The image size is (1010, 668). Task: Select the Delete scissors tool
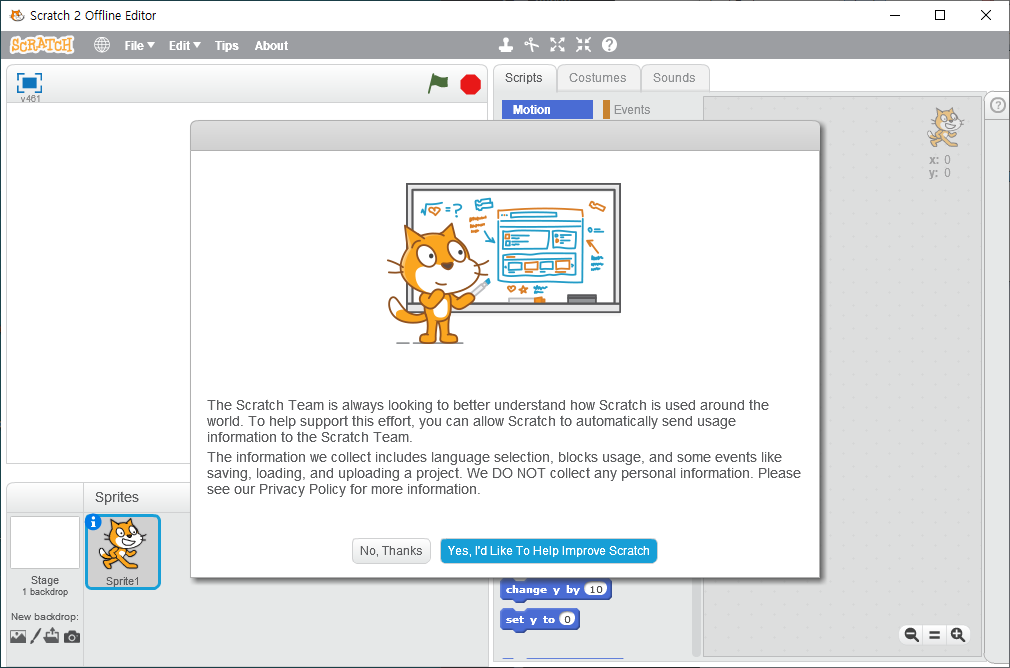[x=532, y=45]
